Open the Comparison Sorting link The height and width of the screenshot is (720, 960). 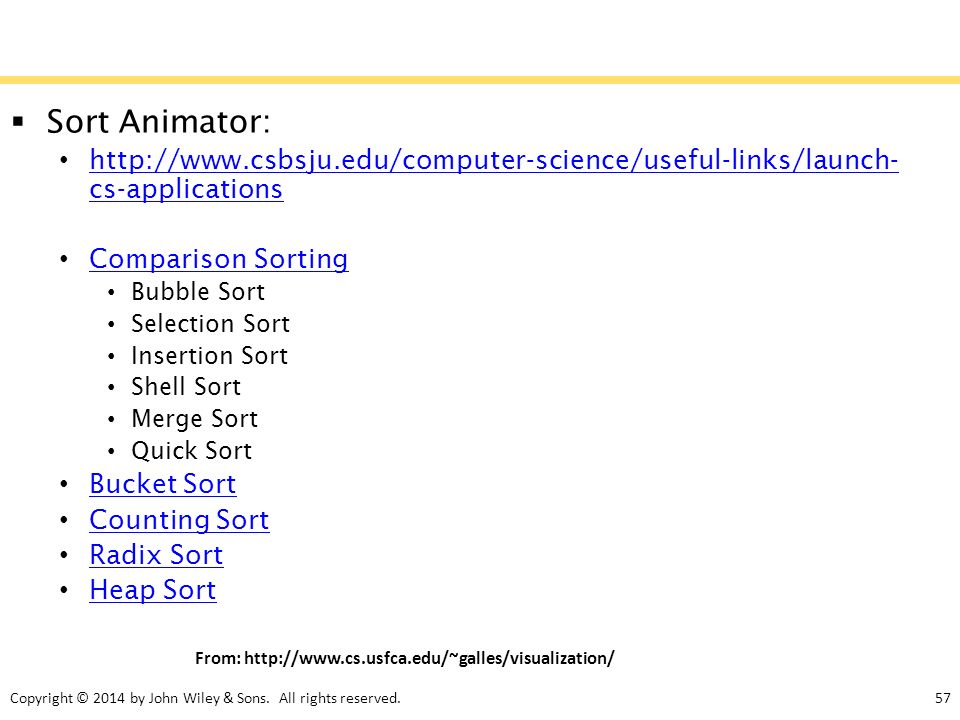[x=219, y=260]
